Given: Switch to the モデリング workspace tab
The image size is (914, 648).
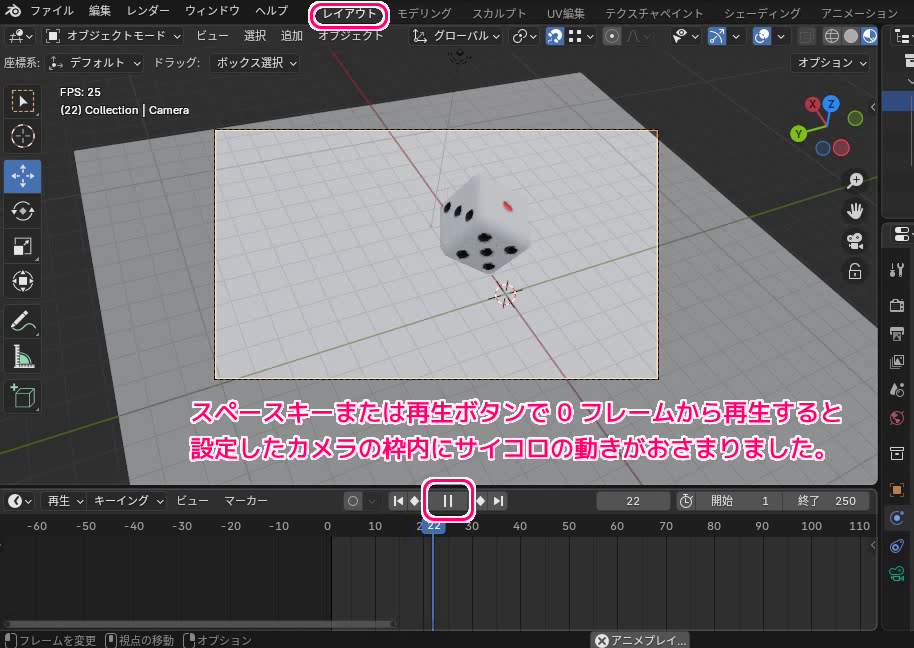Looking at the screenshot, I should pos(424,13).
